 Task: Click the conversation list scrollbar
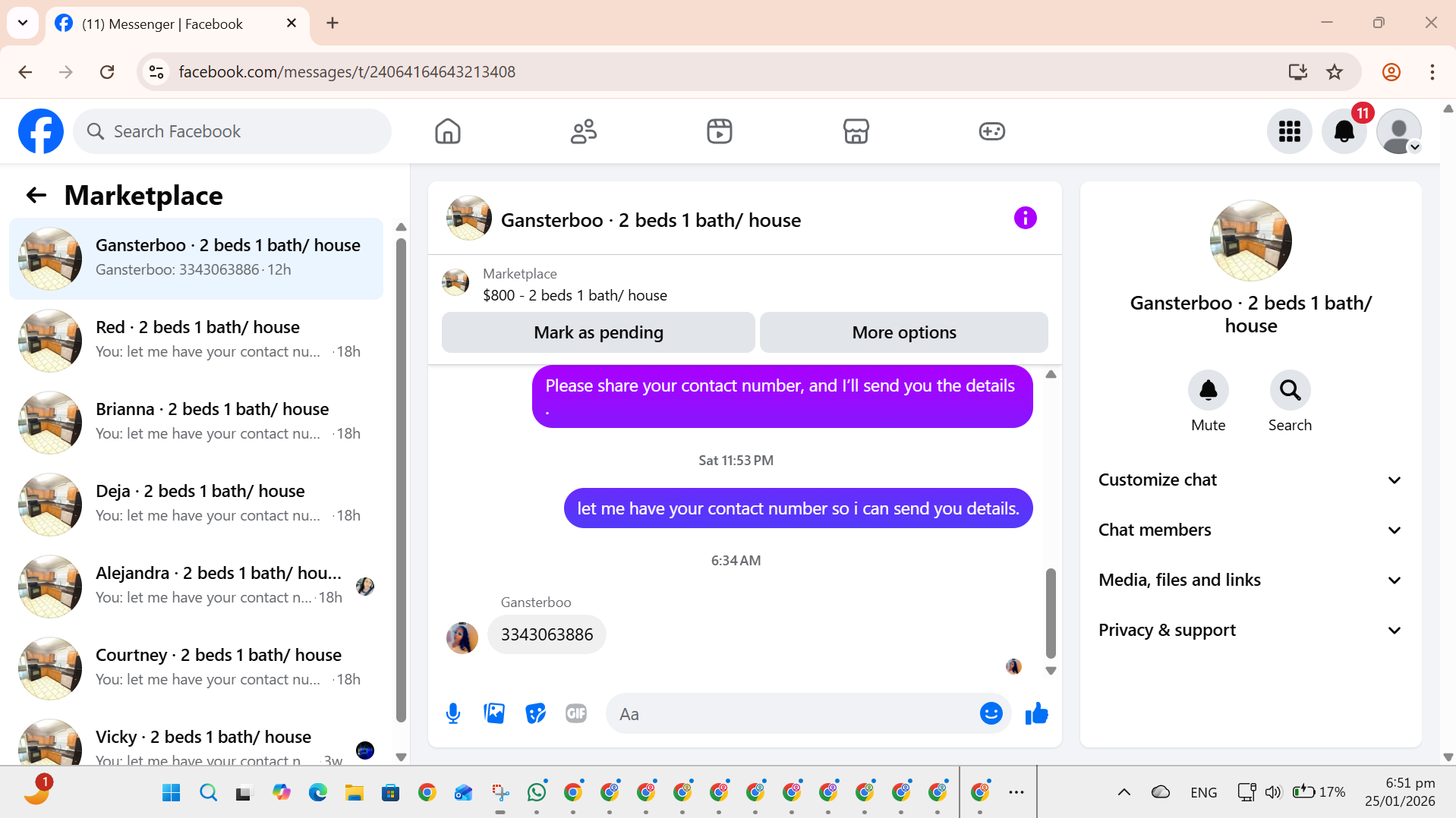tap(401, 480)
